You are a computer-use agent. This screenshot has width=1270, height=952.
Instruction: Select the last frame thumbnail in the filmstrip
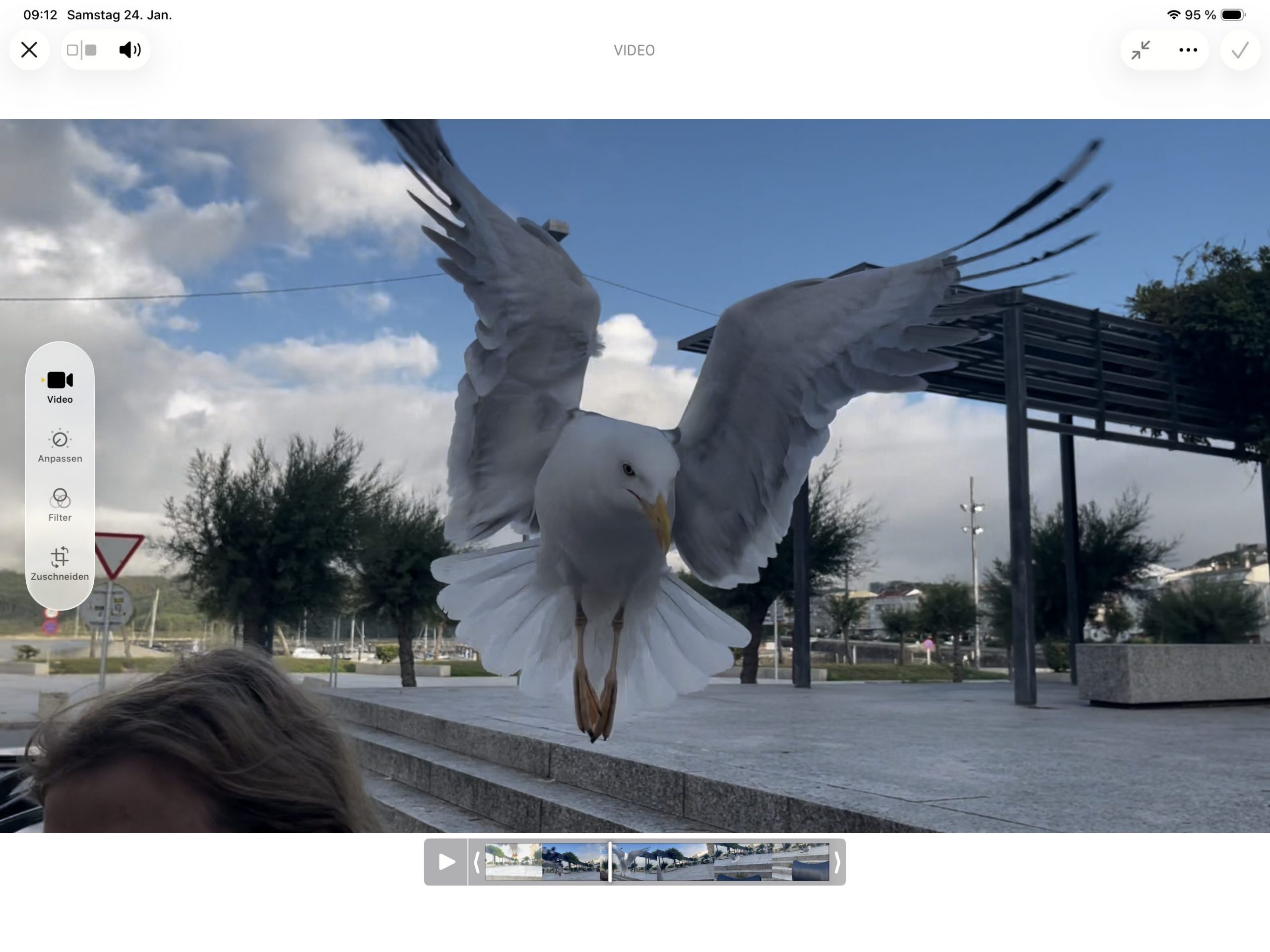click(x=800, y=862)
